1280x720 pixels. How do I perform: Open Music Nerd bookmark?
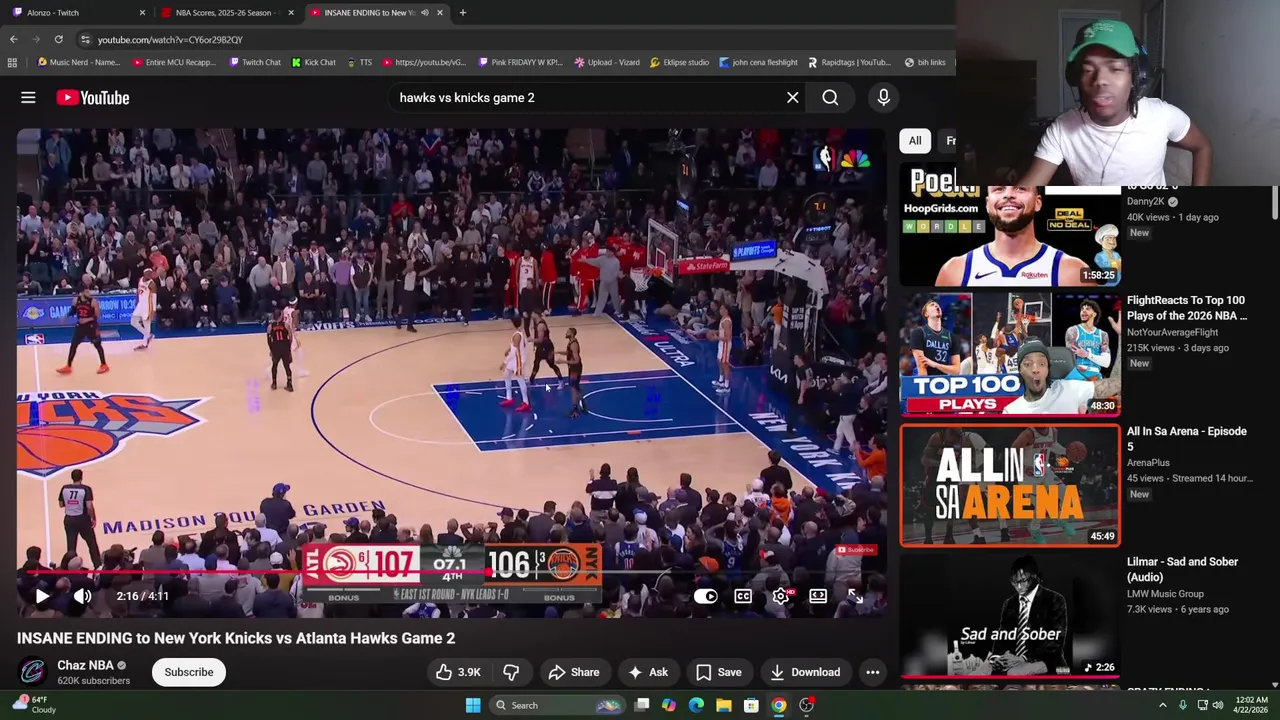tap(78, 62)
